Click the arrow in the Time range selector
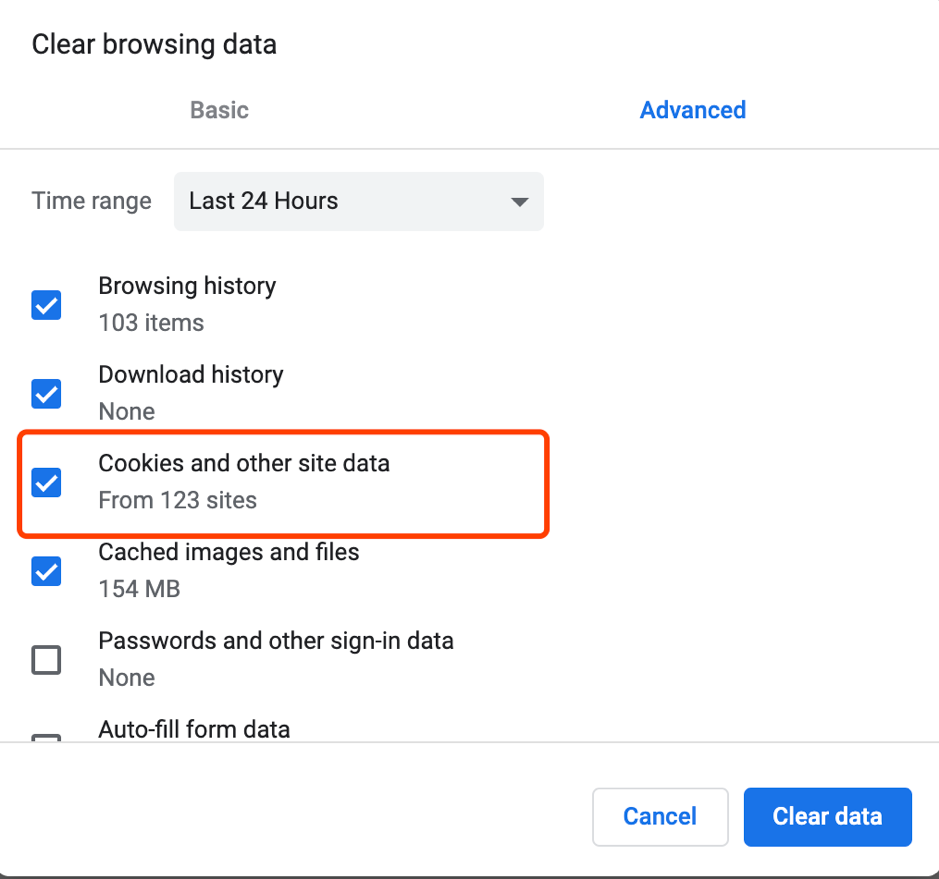The height and width of the screenshot is (879, 939). (x=519, y=202)
